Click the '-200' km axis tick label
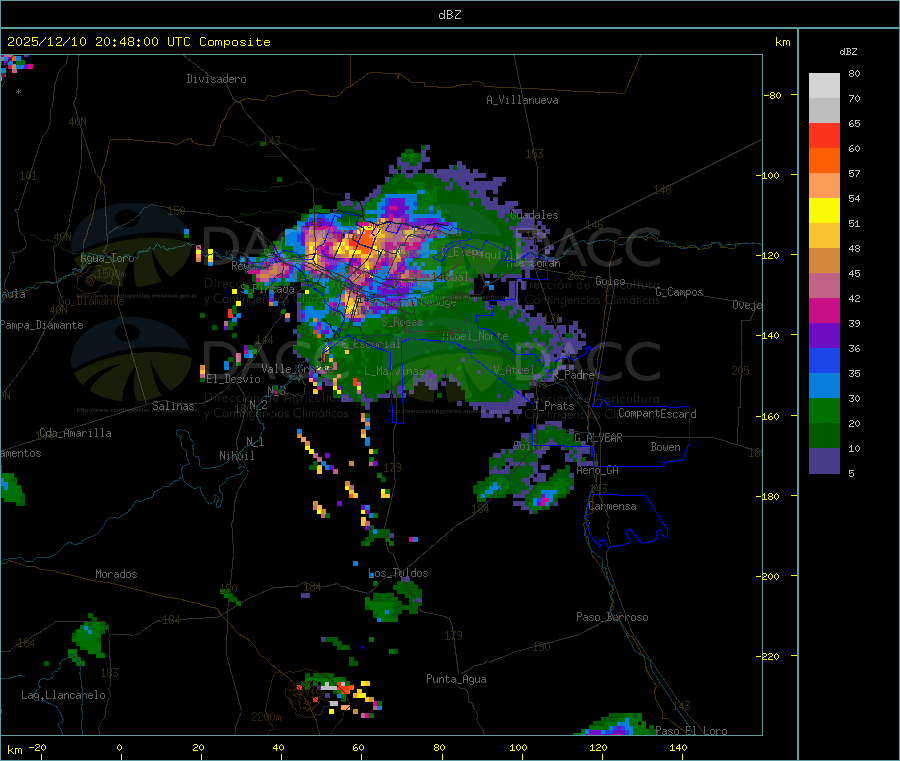The image size is (900, 761). (x=767, y=576)
